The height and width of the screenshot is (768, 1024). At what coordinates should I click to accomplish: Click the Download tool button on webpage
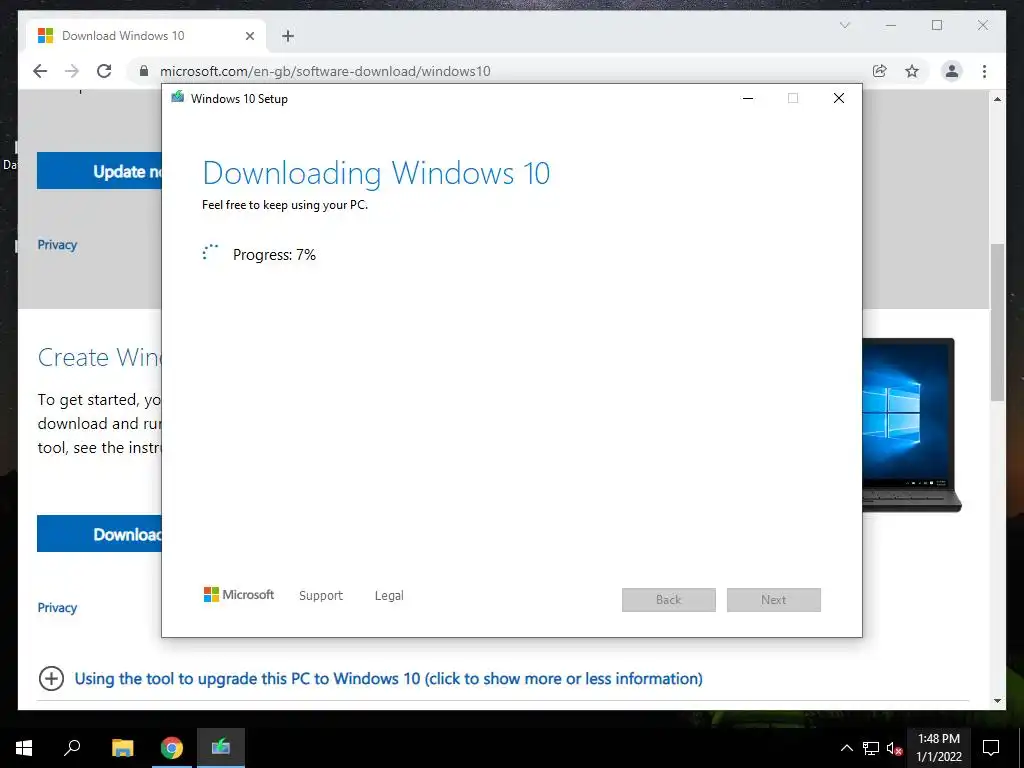click(99, 534)
